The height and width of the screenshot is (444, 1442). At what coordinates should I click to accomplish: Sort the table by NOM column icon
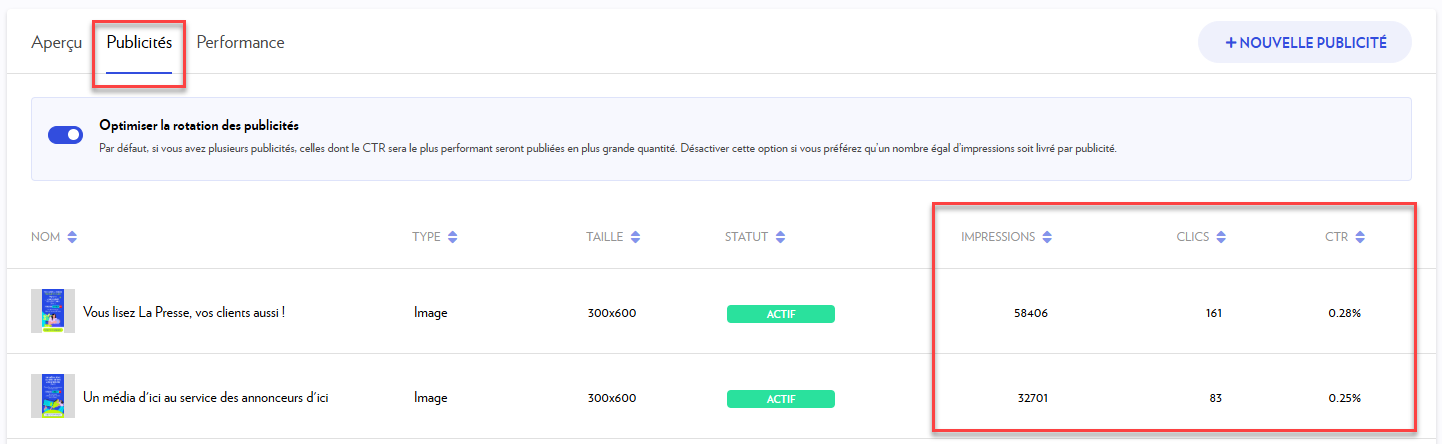tap(72, 237)
